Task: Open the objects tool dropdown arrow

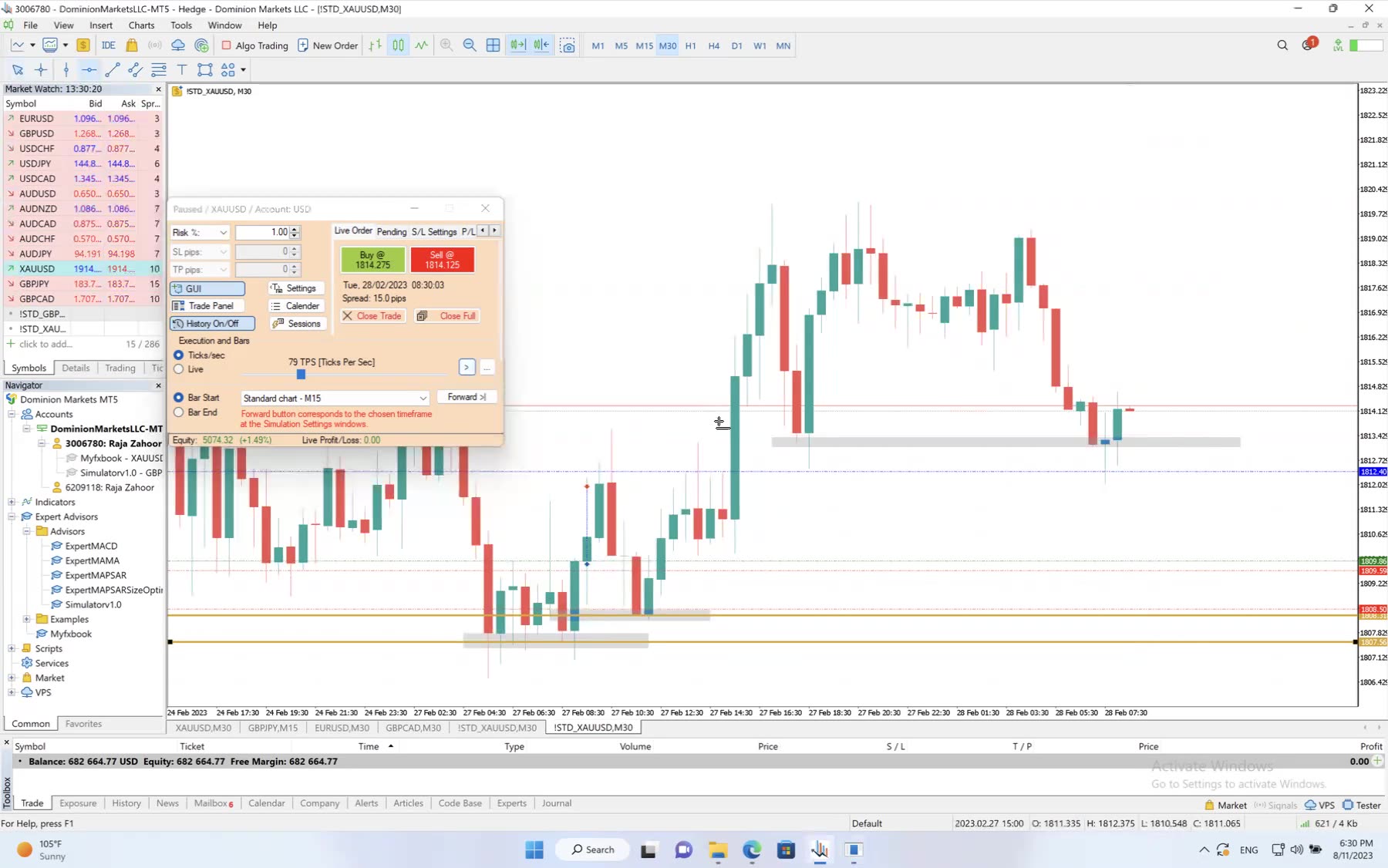Action: pyautogui.click(x=243, y=70)
